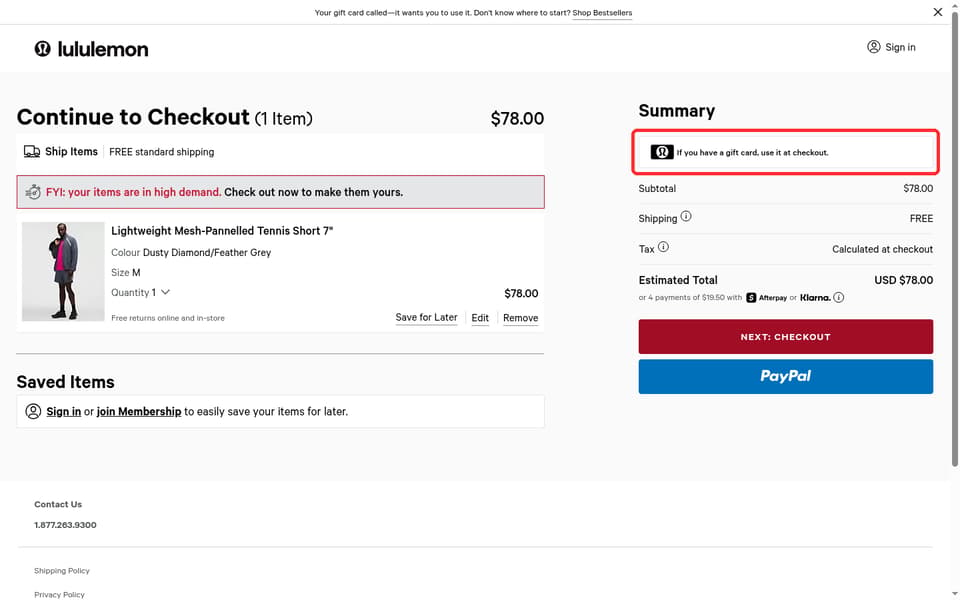
Task: Click the 'Estimated Total' label
Action: click(x=678, y=280)
